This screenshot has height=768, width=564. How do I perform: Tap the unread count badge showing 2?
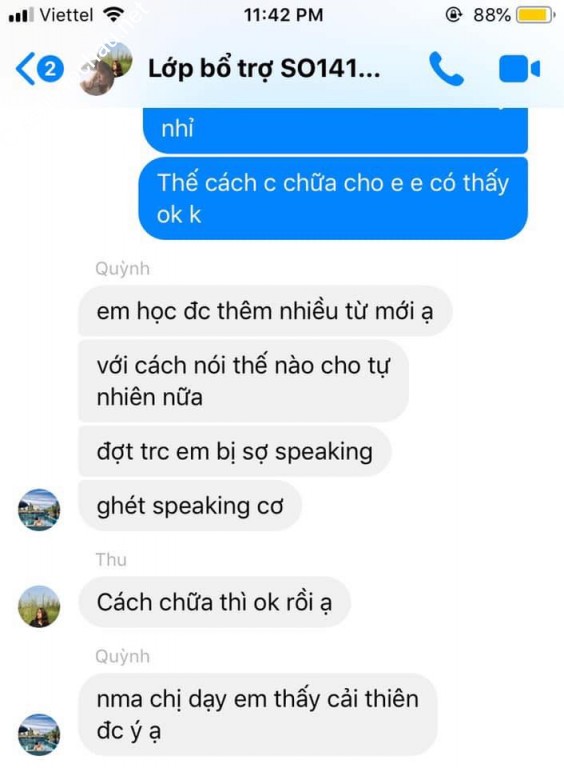point(50,69)
